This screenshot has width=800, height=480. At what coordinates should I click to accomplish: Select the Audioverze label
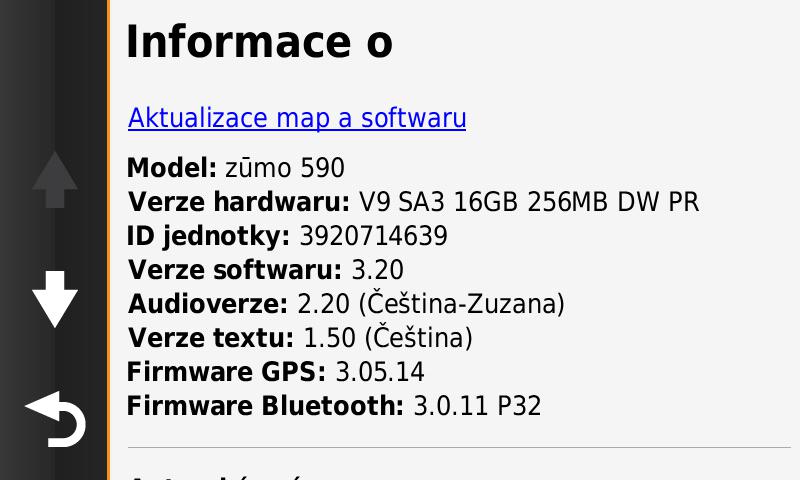click(208, 304)
